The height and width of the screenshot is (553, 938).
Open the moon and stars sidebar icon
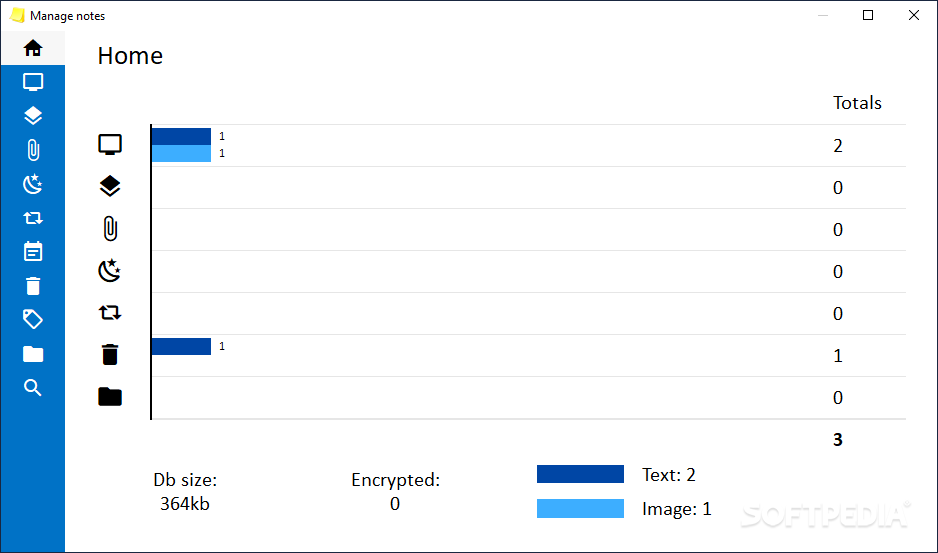33,184
